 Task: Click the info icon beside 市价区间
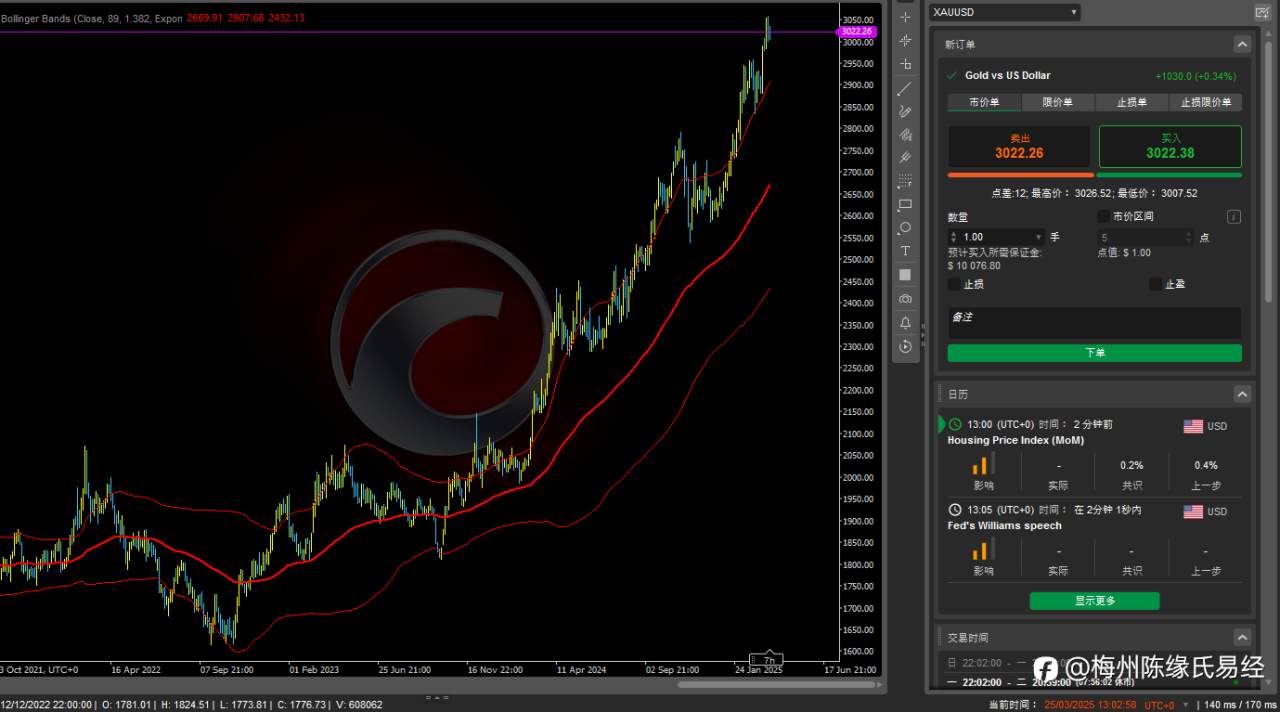click(x=1234, y=216)
